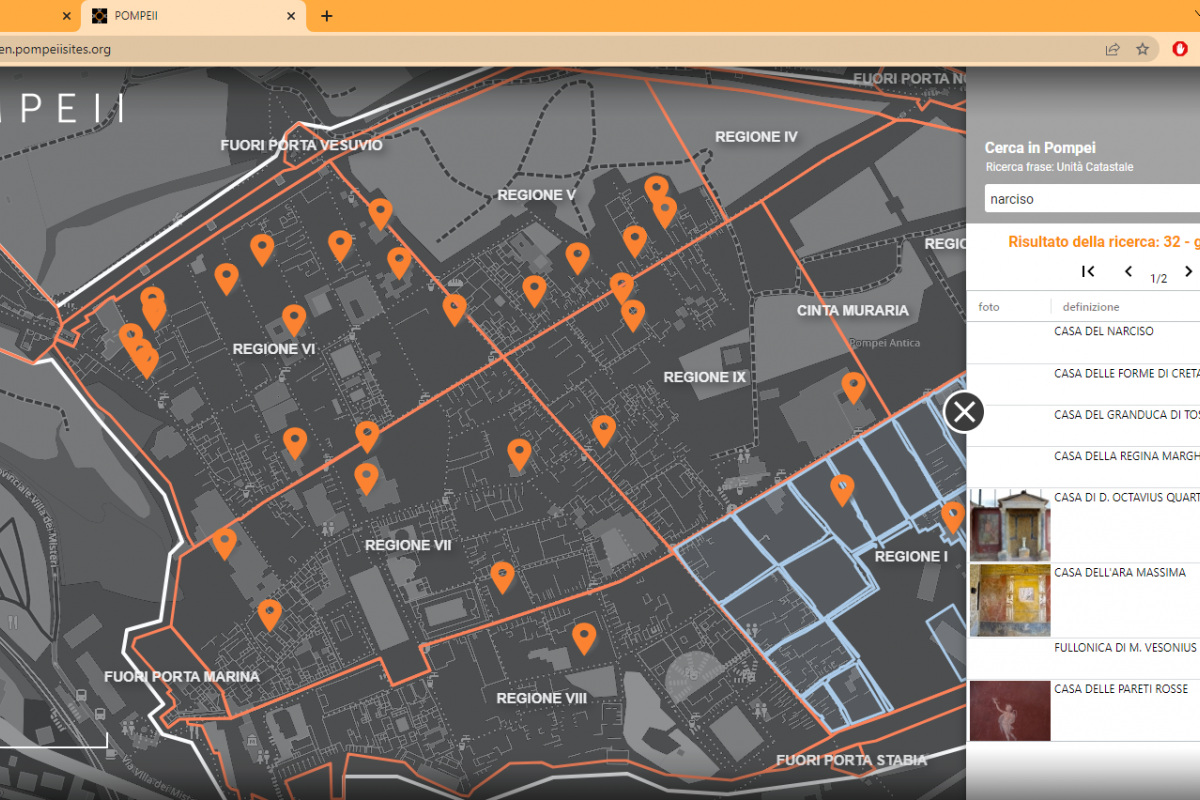Image resolution: width=1200 pixels, height=800 pixels.
Task: Go to previous results page arrow
Action: pos(1129,271)
